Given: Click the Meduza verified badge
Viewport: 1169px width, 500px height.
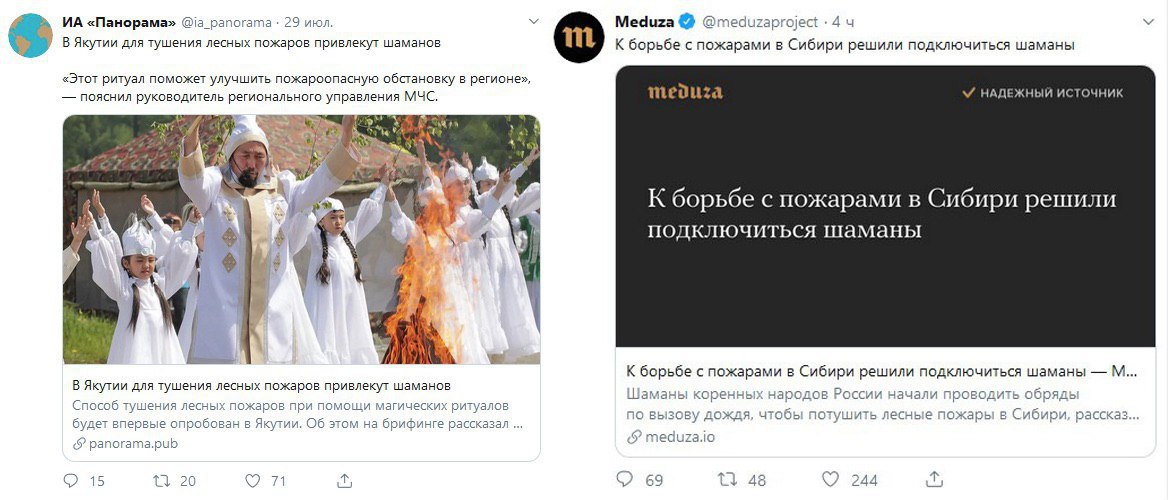Looking at the screenshot, I should 686,22.
